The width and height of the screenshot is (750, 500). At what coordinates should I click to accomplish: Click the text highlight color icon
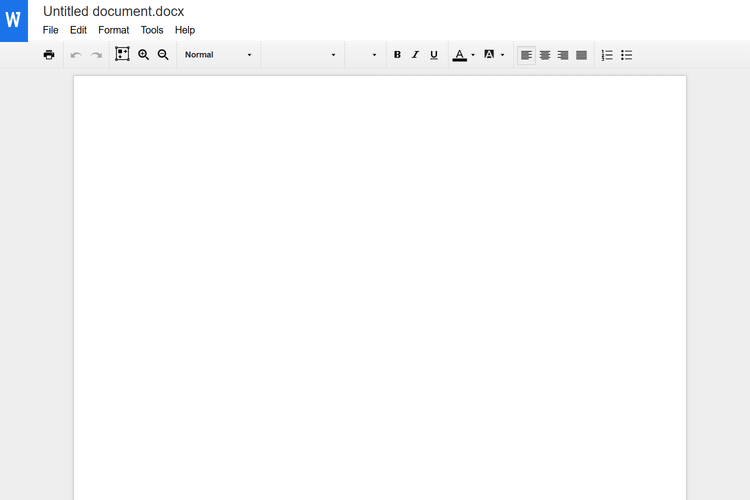(x=489, y=55)
